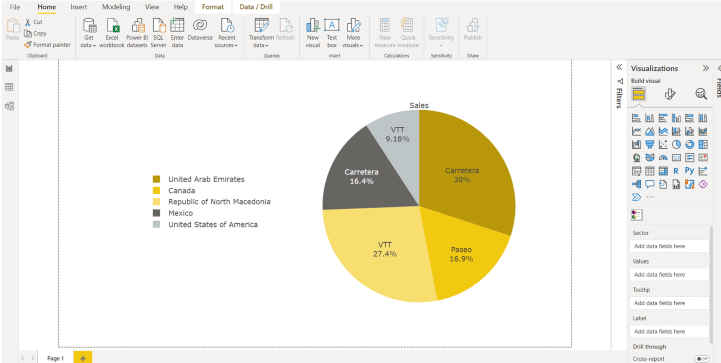The width and height of the screenshot is (721, 363).
Task: Click SQL Server data source
Action: click(159, 33)
